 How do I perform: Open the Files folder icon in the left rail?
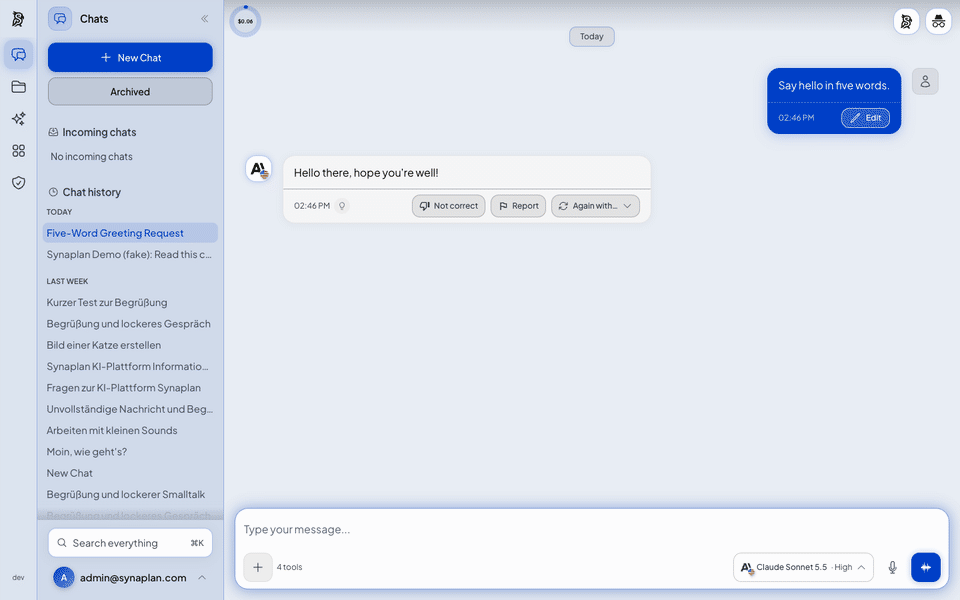pyautogui.click(x=18, y=86)
